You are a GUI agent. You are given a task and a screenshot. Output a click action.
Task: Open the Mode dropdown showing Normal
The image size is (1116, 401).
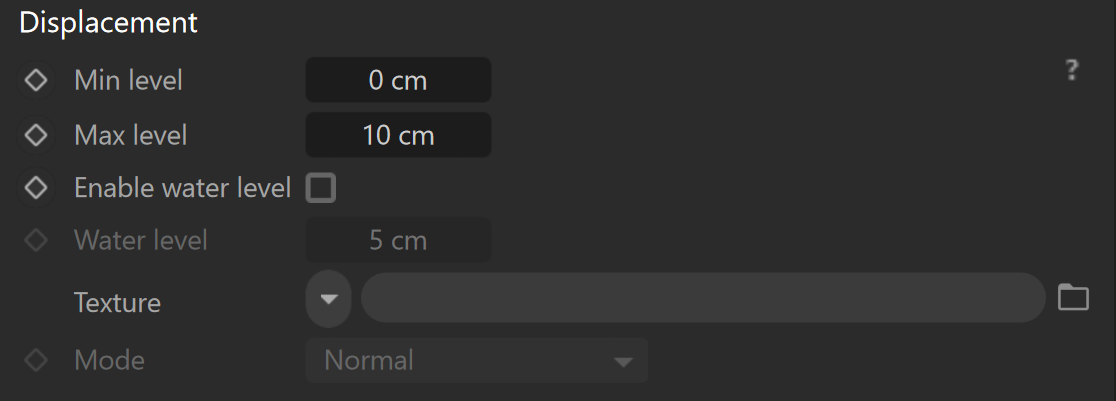(x=477, y=360)
